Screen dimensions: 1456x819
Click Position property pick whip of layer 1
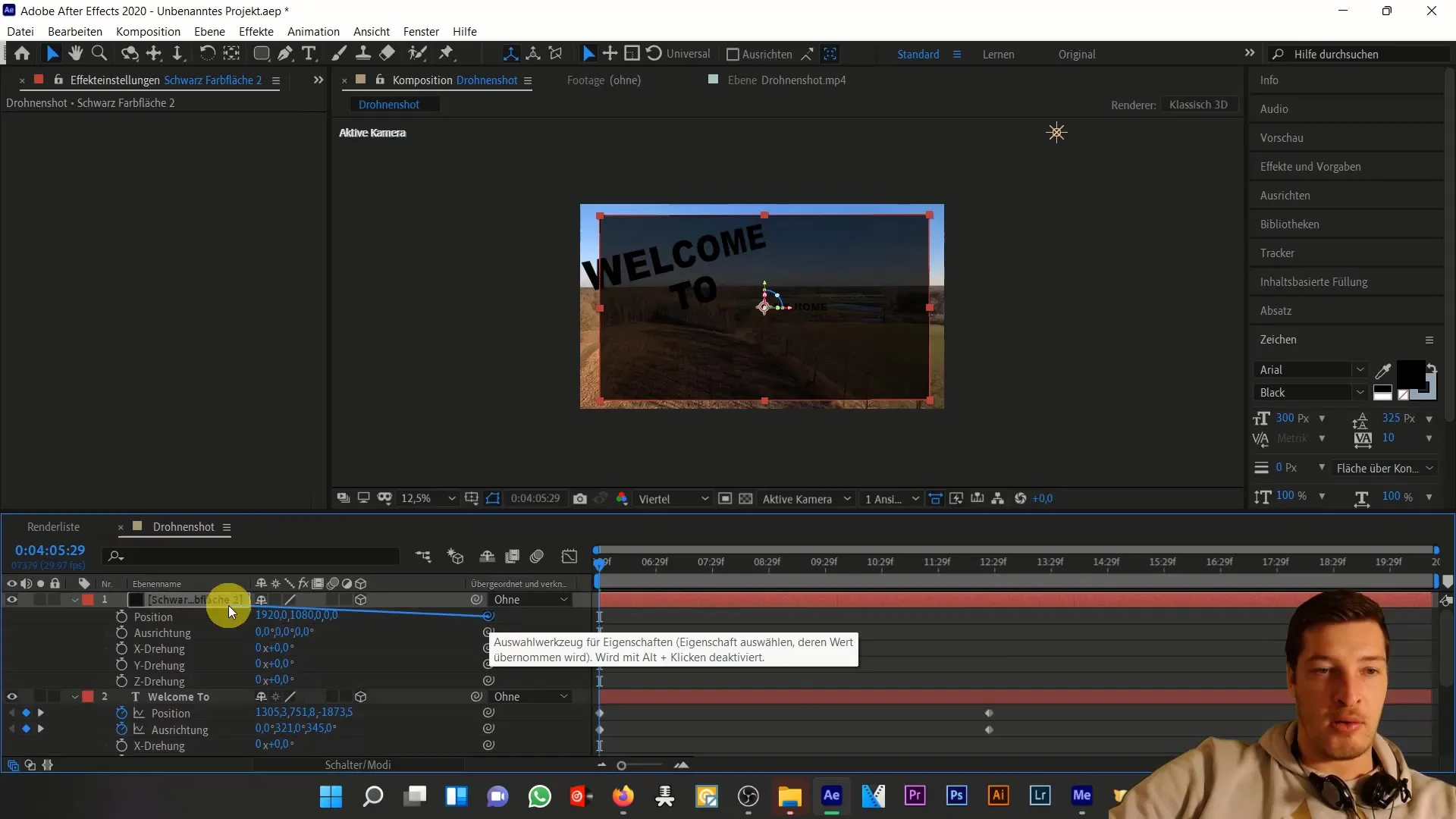(x=488, y=616)
